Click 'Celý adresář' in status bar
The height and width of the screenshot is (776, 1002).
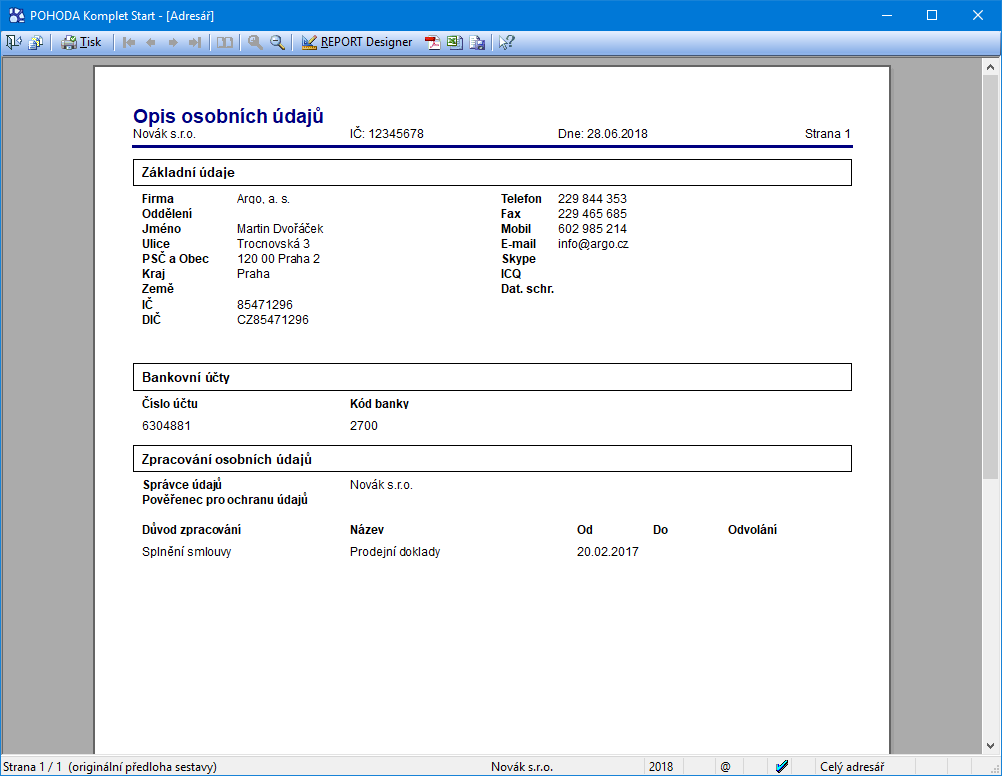(852, 766)
